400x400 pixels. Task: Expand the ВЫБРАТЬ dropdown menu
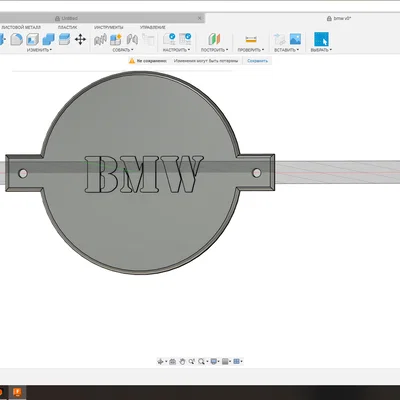(x=321, y=50)
